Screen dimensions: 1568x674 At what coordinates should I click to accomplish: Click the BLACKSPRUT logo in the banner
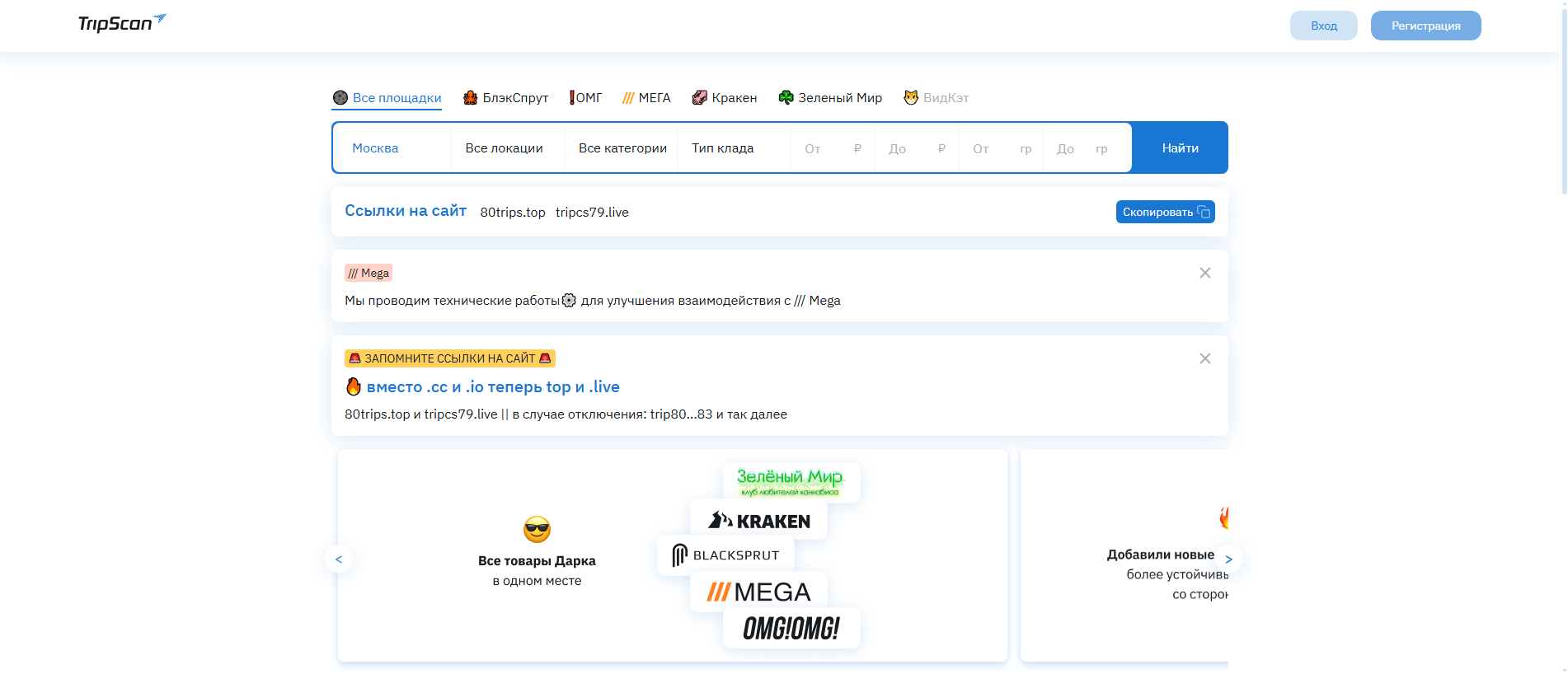725,555
